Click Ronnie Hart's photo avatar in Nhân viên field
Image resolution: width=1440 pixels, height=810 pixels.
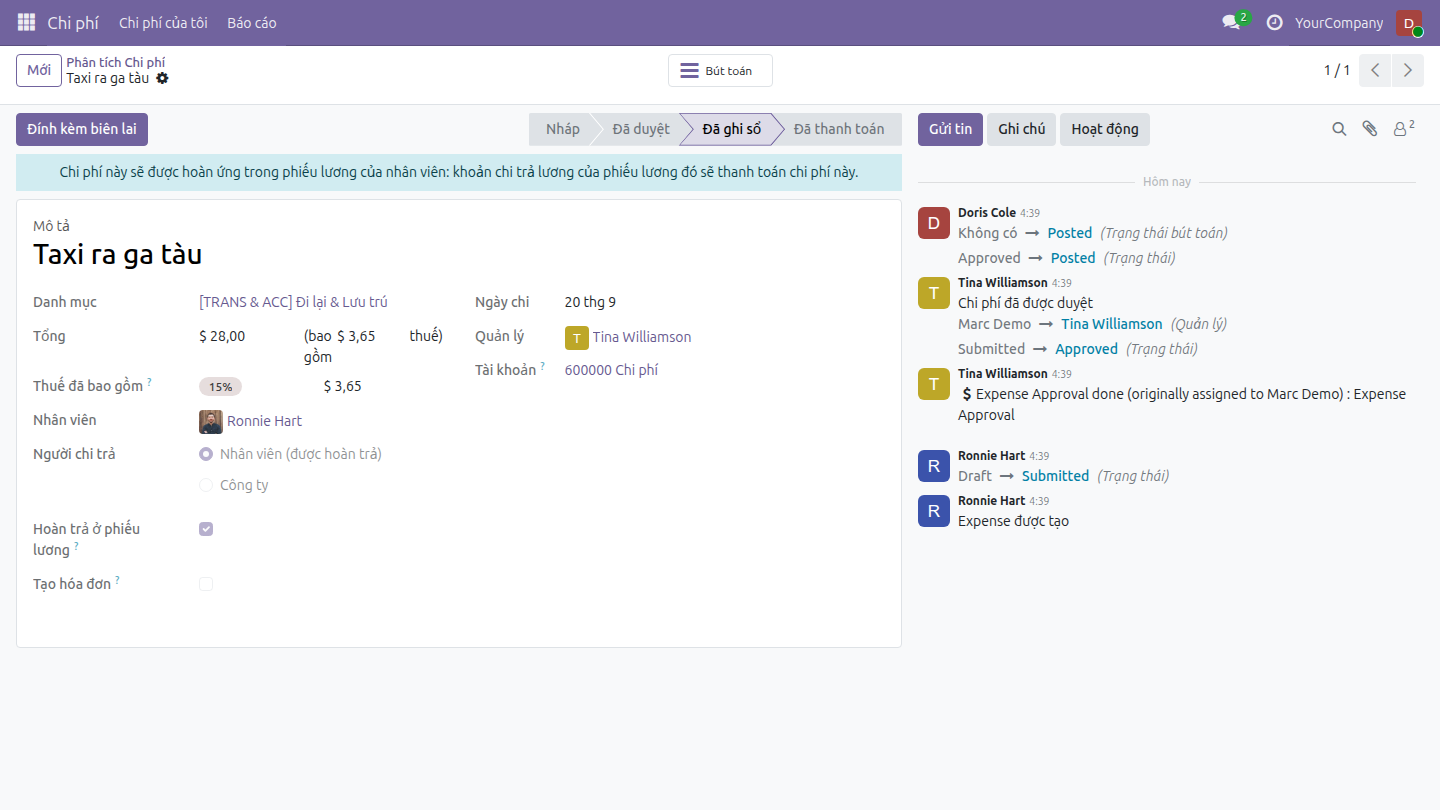coord(210,421)
